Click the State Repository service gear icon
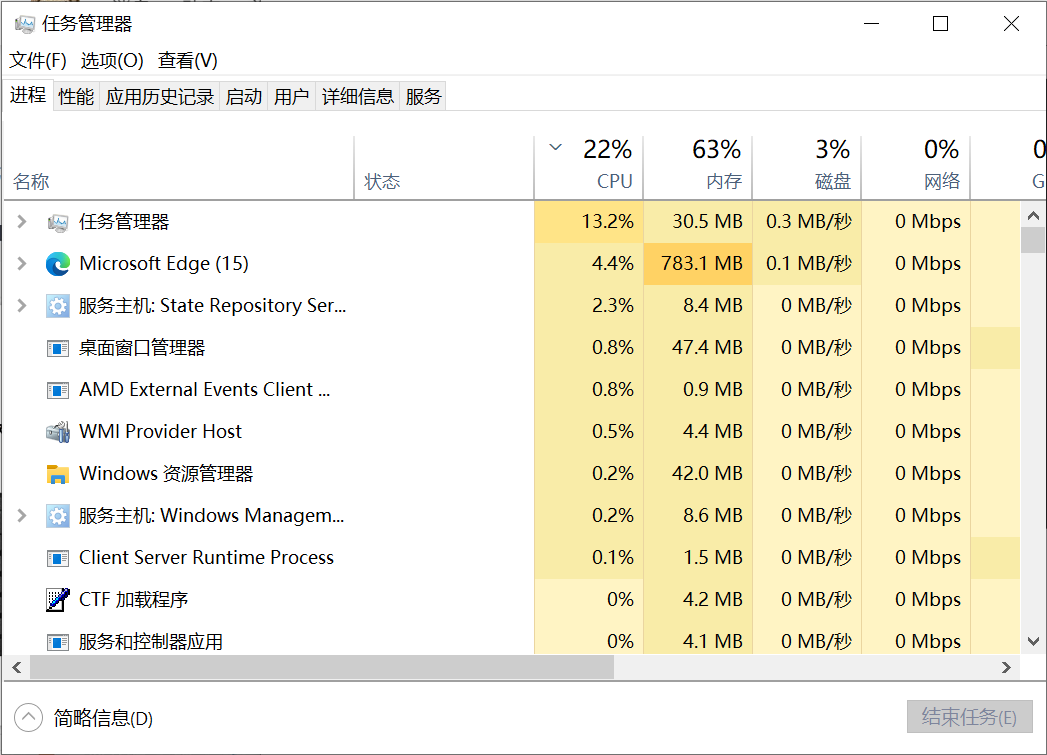The image size is (1047, 755). pos(58,306)
